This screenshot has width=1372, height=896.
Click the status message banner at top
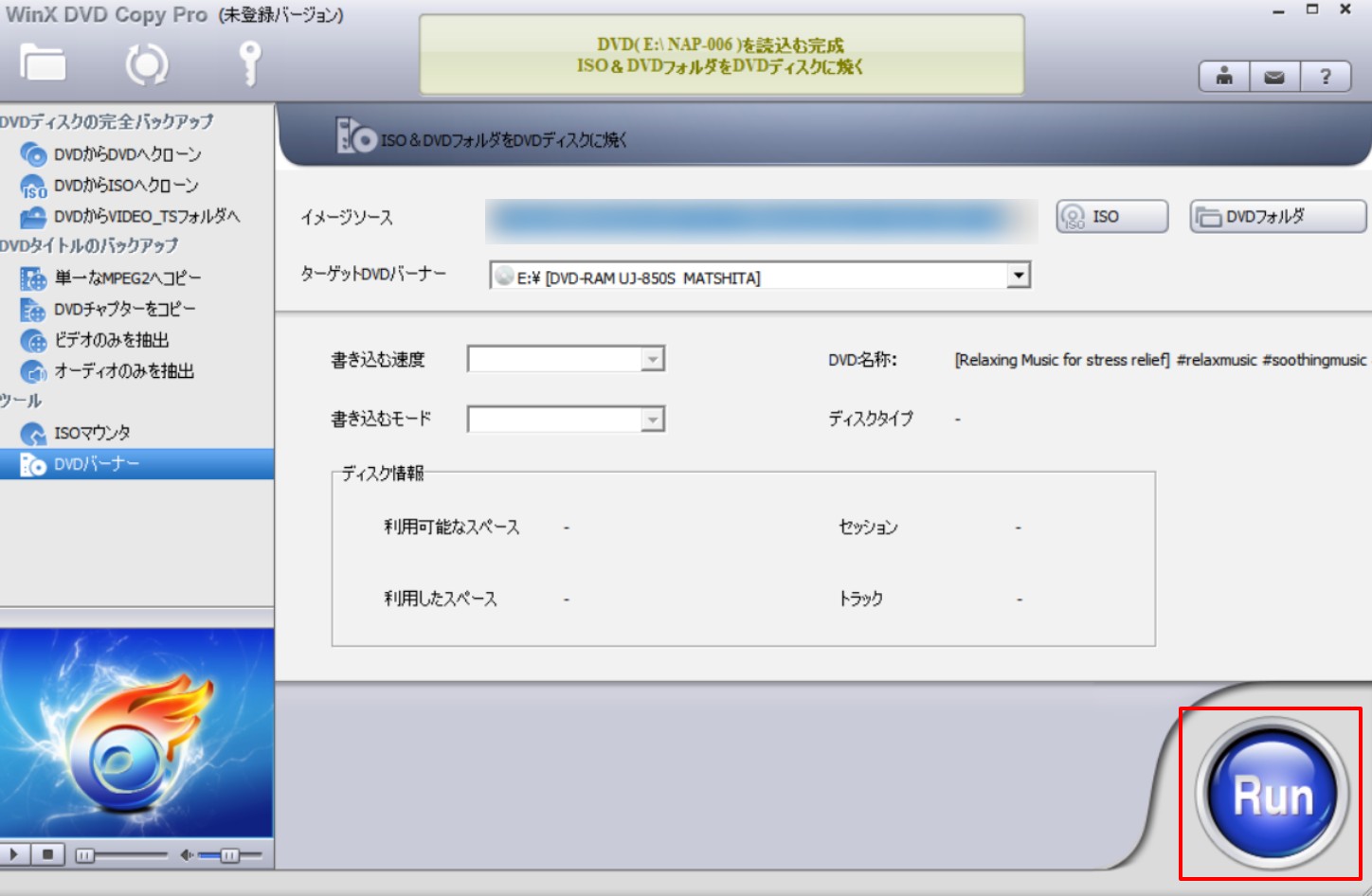722,55
